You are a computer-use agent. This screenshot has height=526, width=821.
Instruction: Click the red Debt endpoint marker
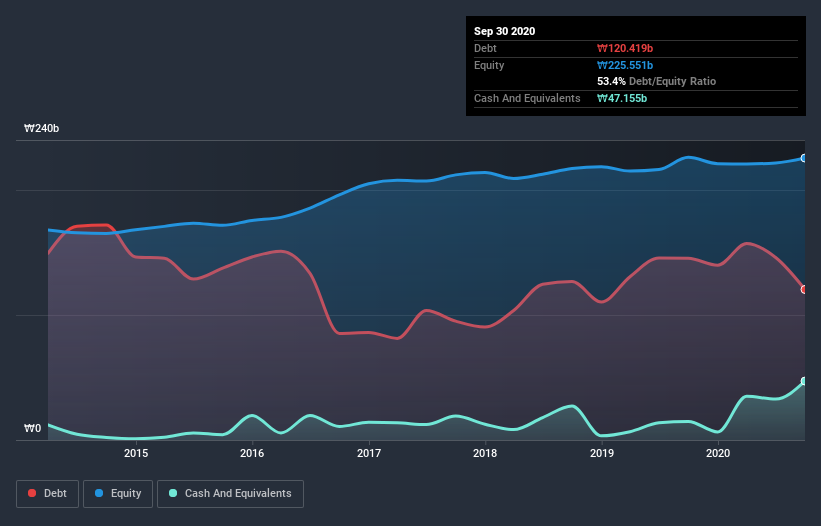pos(804,289)
